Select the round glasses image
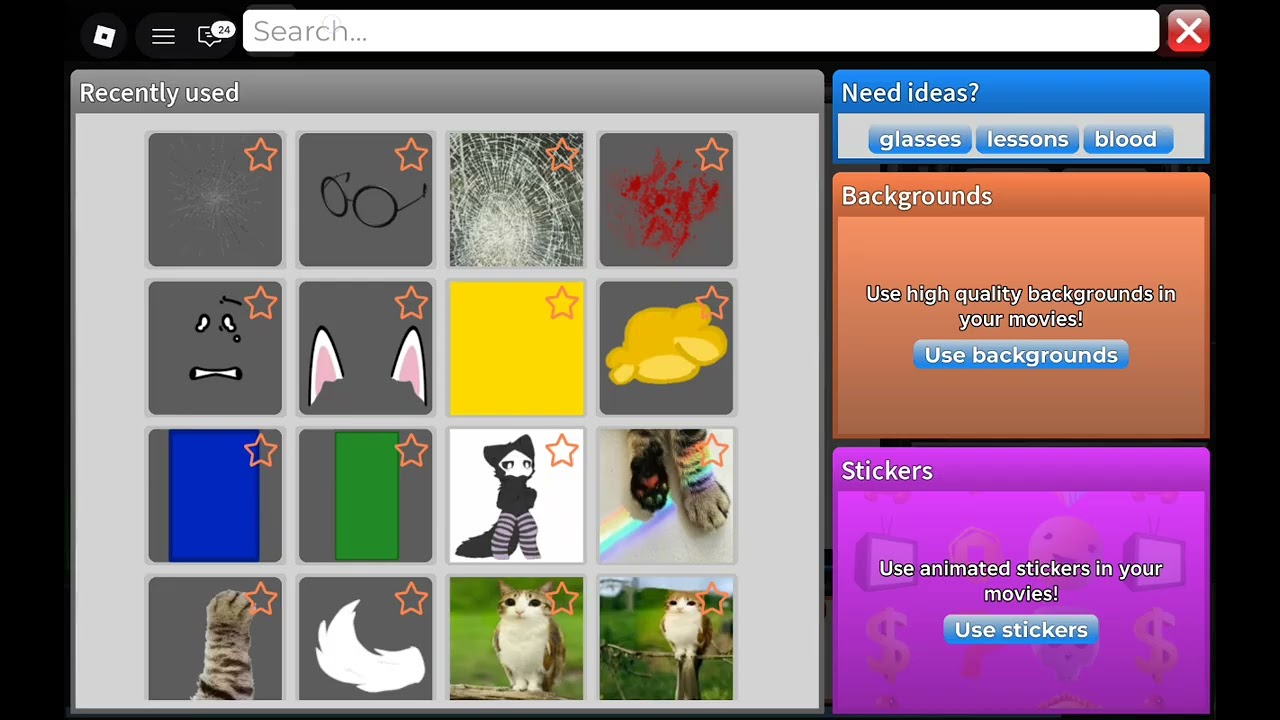This screenshot has height=720, width=1280. coord(366,200)
